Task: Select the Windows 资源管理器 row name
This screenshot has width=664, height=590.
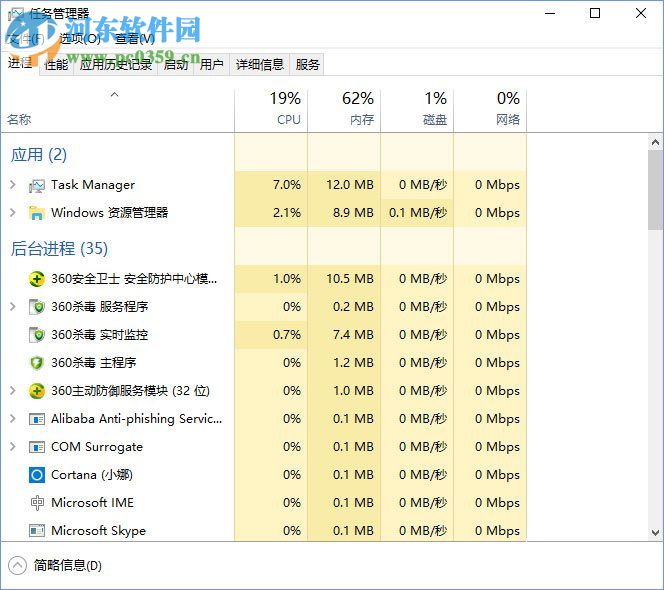Action: point(110,213)
